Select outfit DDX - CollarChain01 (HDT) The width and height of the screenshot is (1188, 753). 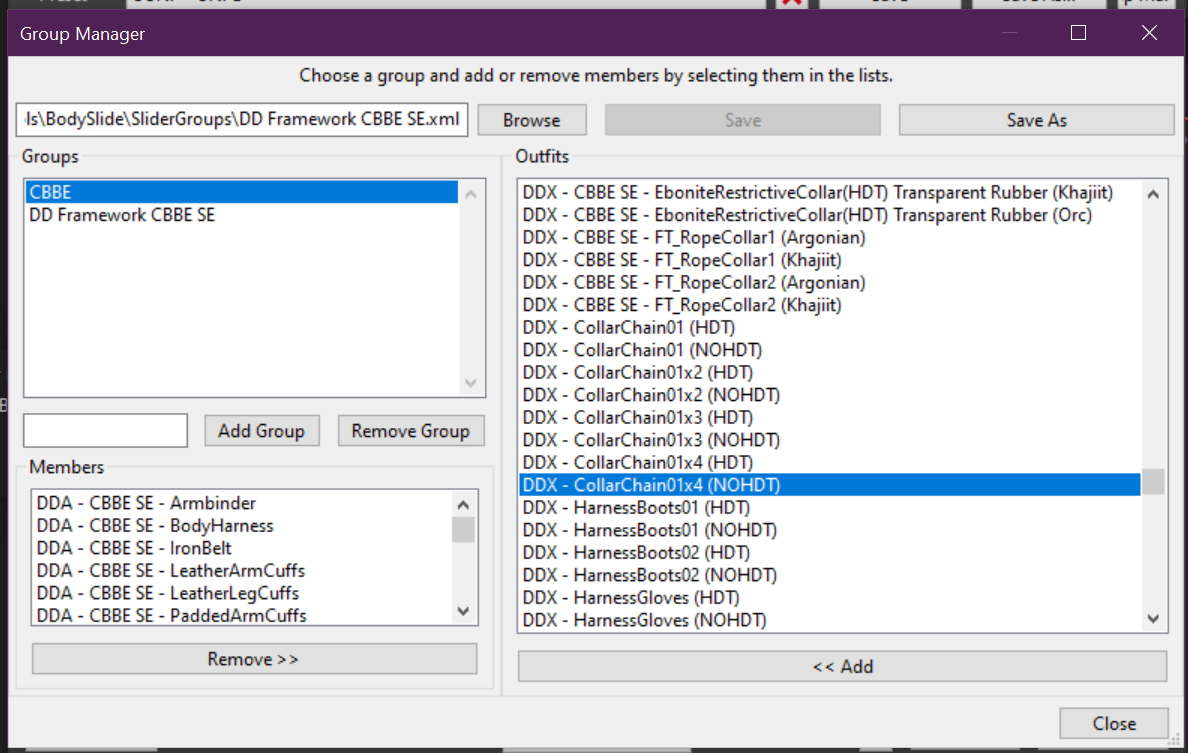830,327
